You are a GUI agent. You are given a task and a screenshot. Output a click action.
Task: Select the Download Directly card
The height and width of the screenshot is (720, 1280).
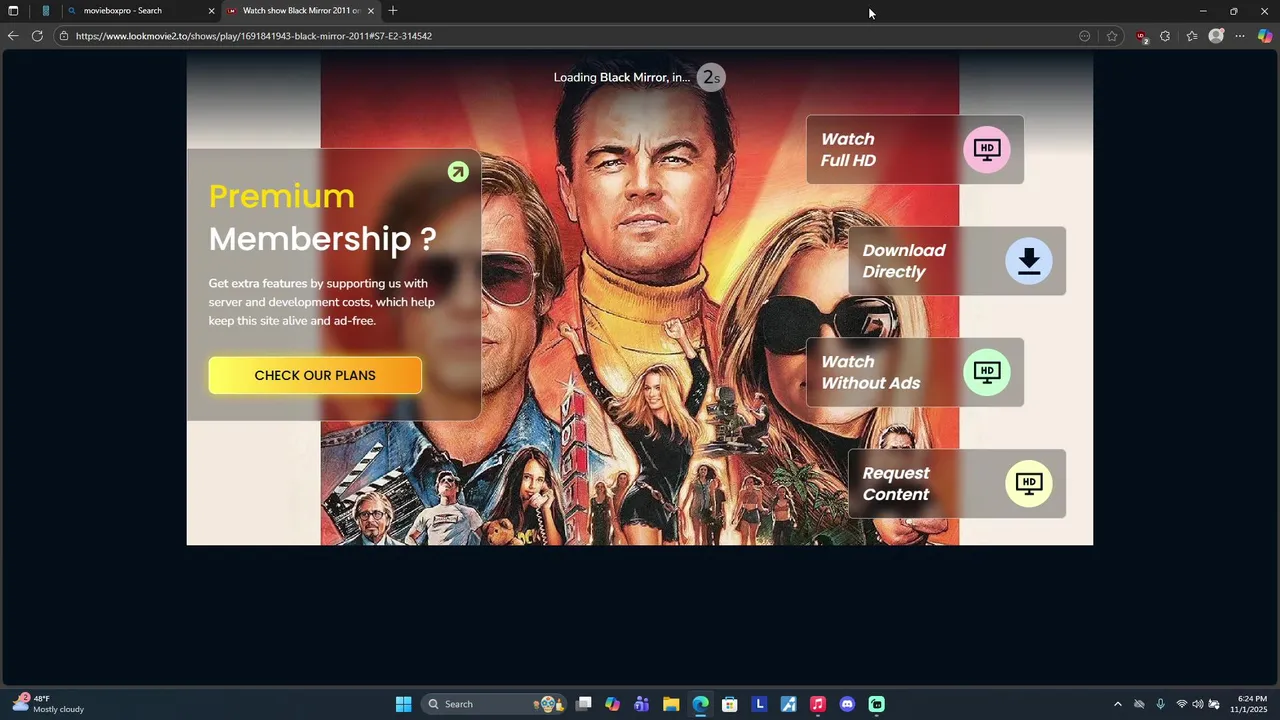pos(957,261)
